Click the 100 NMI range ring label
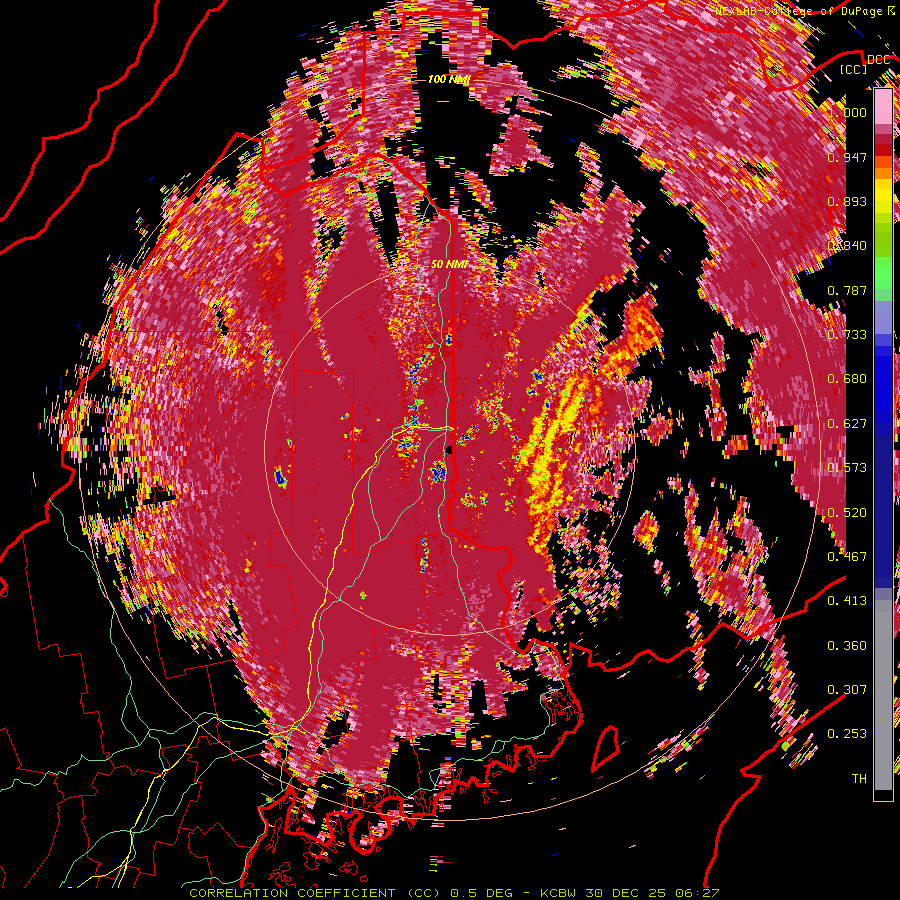The height and width of the screenshot is (900, 900). (x=449, y=79)
